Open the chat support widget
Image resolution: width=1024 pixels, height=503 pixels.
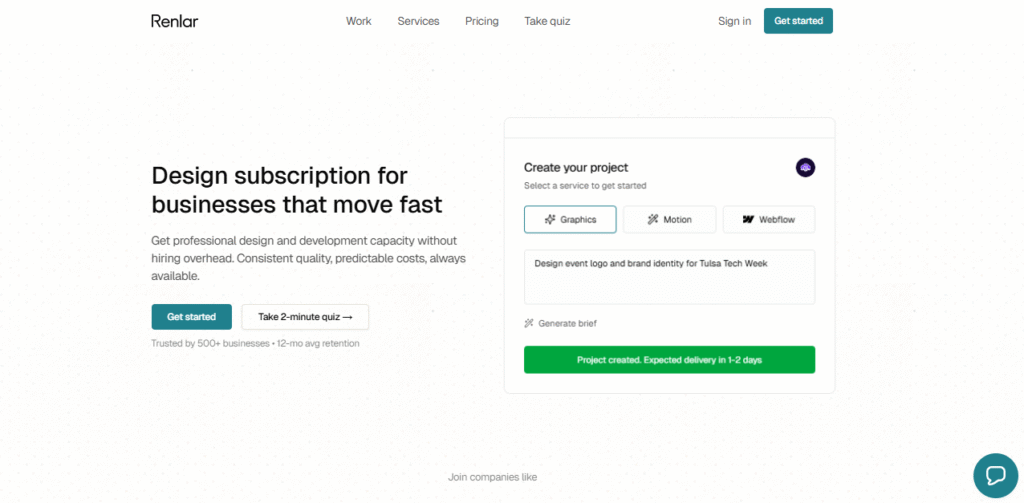pos(995,475)
